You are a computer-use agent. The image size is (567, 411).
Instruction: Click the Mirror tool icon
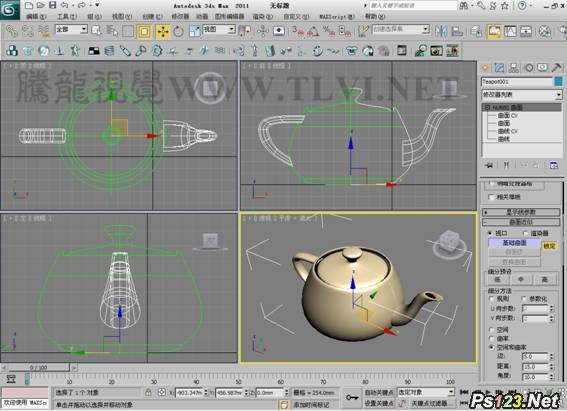(441, 31)
